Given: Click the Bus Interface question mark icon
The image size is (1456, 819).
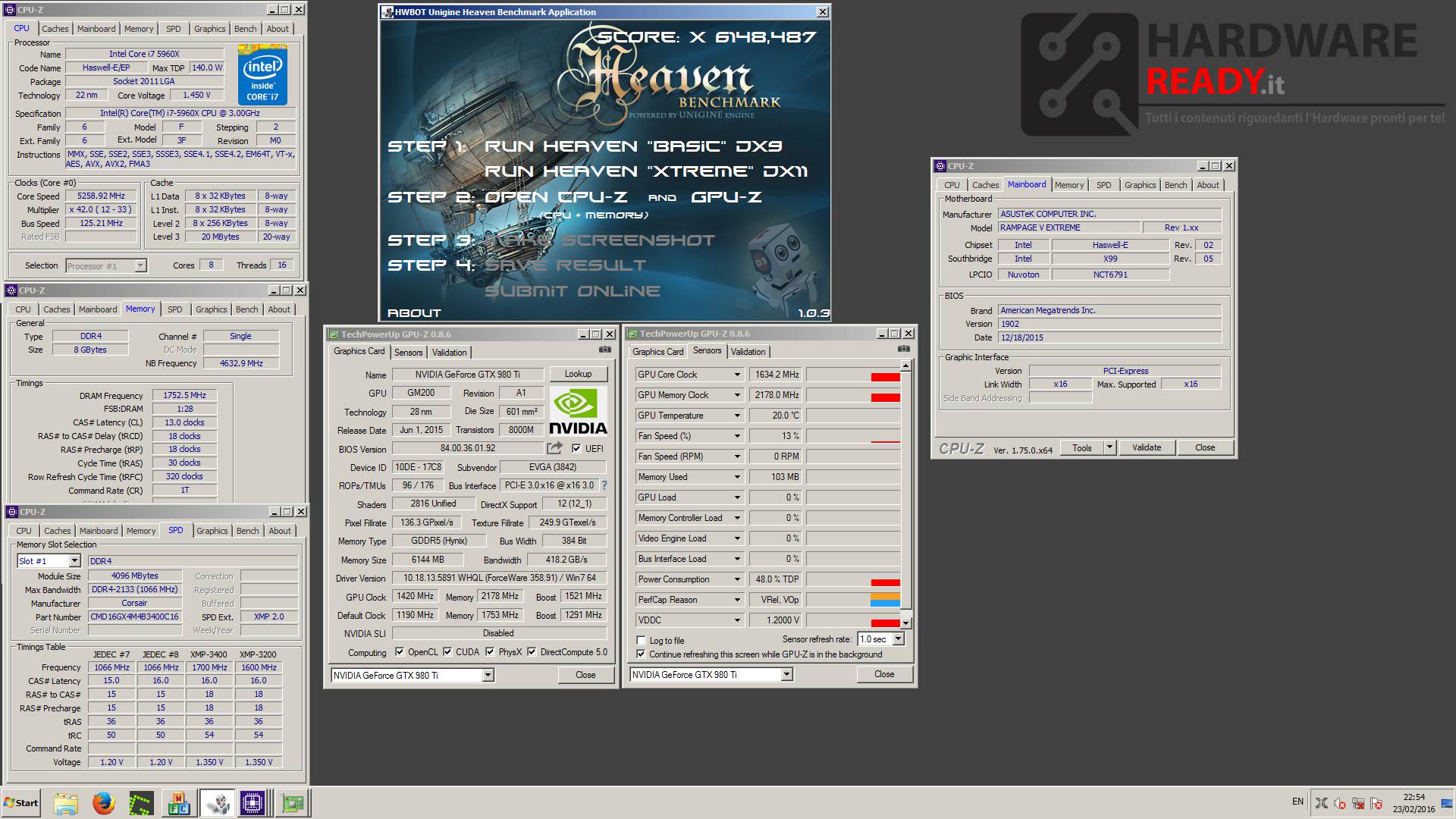Looking at the screenshot, I should click(604, 485).
